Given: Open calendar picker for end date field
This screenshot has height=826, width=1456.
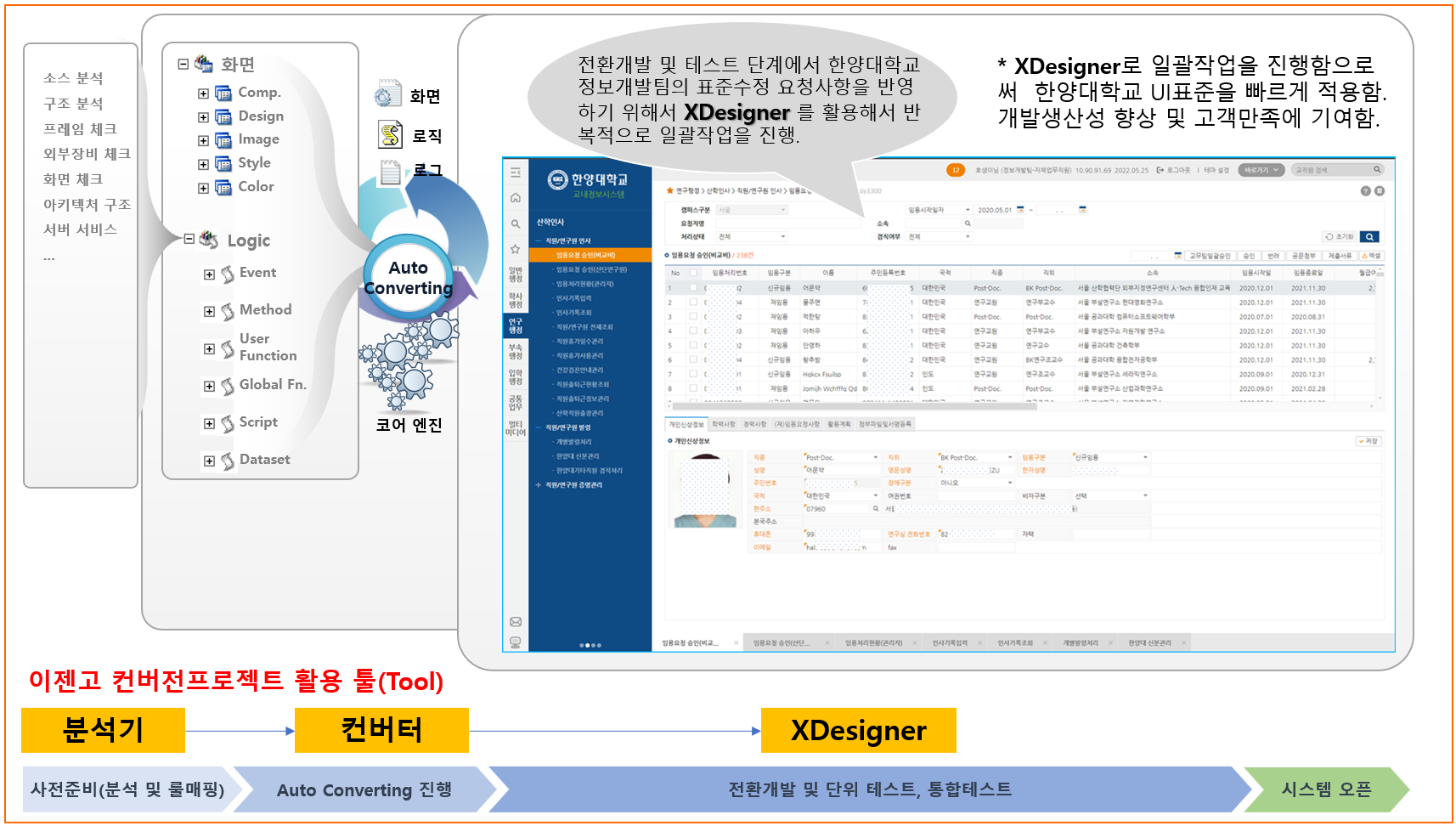Looking at the screenshot, I should pyautogui.click(x=1083, y=209).
